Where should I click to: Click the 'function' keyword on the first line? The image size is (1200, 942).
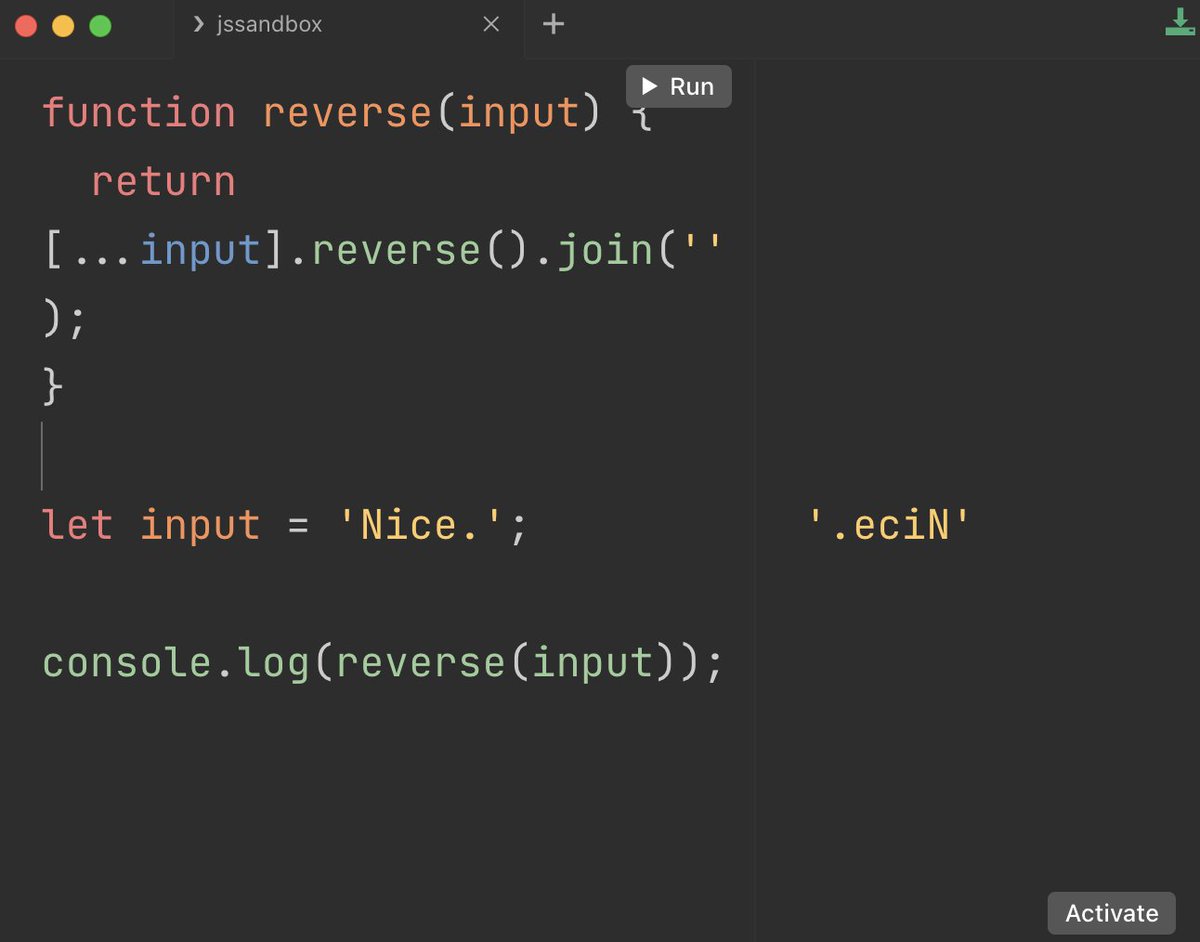coord(139,112)
